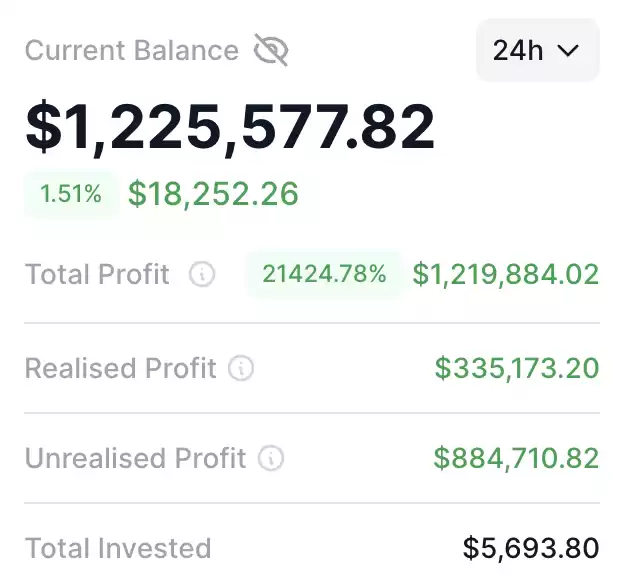Click the Current Balance label
624x588 pixels.
[131, 51]
